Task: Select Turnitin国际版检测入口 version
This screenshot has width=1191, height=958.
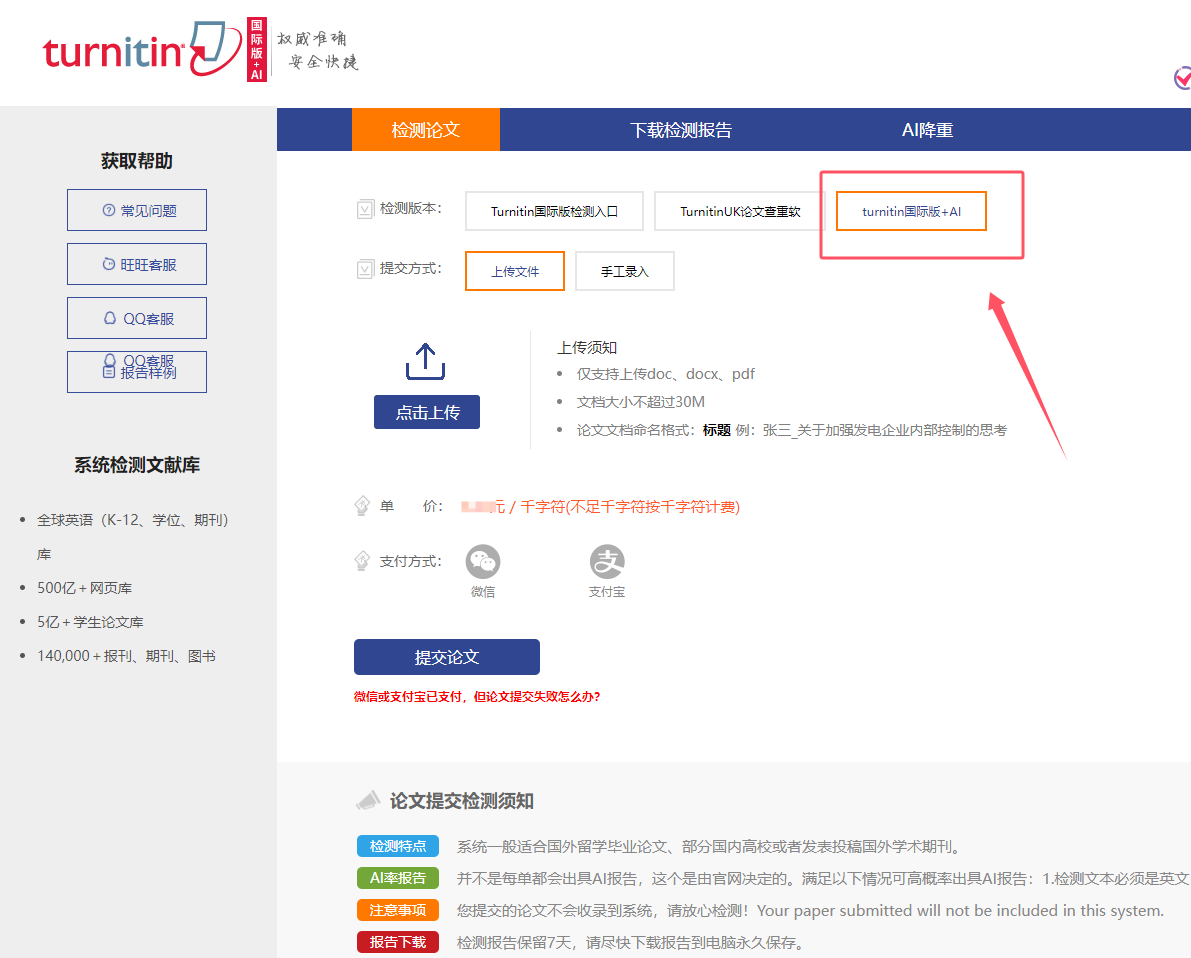Action: pos(554,211)
